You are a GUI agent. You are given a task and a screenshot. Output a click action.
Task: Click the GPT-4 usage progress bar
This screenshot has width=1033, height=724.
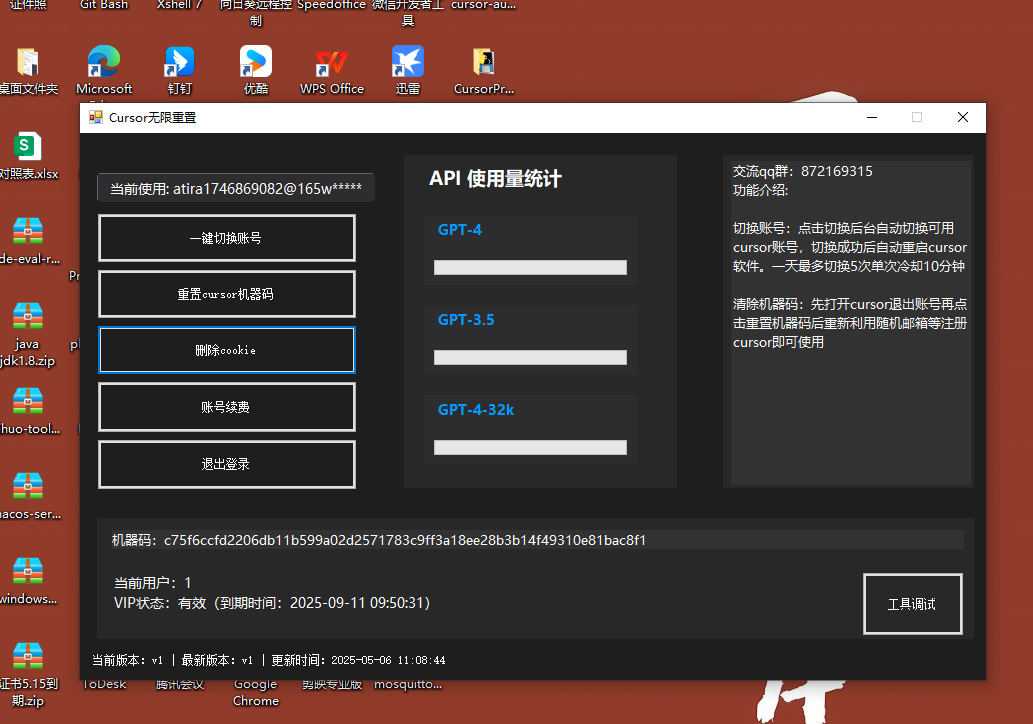coord(530,267)
